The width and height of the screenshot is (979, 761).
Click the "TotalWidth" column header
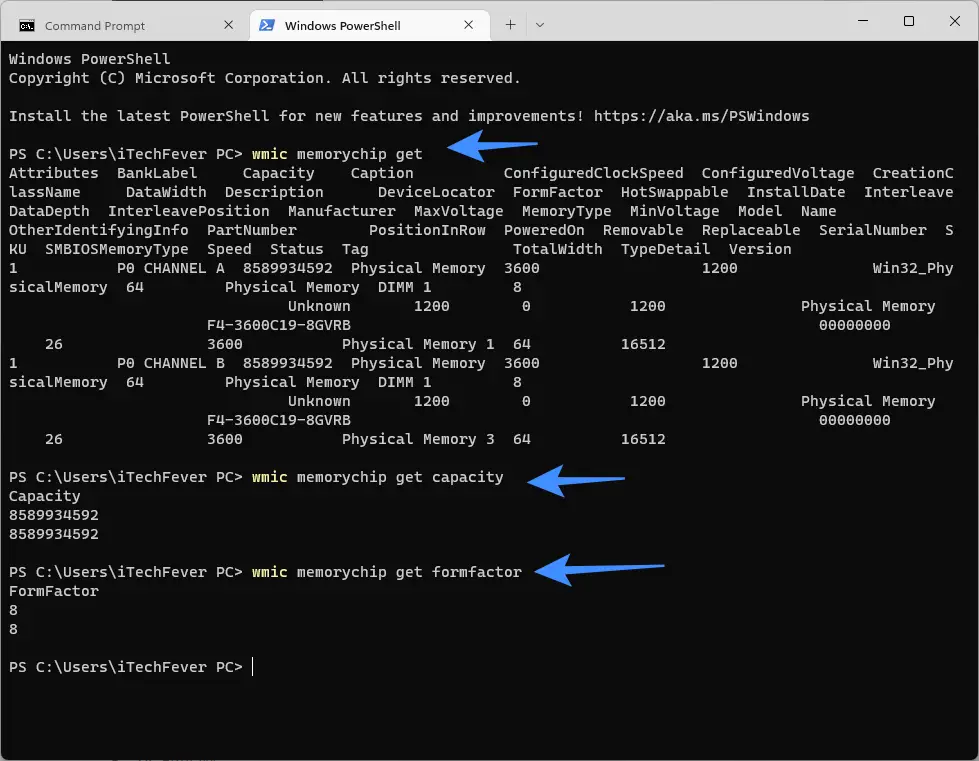[558, 249]
